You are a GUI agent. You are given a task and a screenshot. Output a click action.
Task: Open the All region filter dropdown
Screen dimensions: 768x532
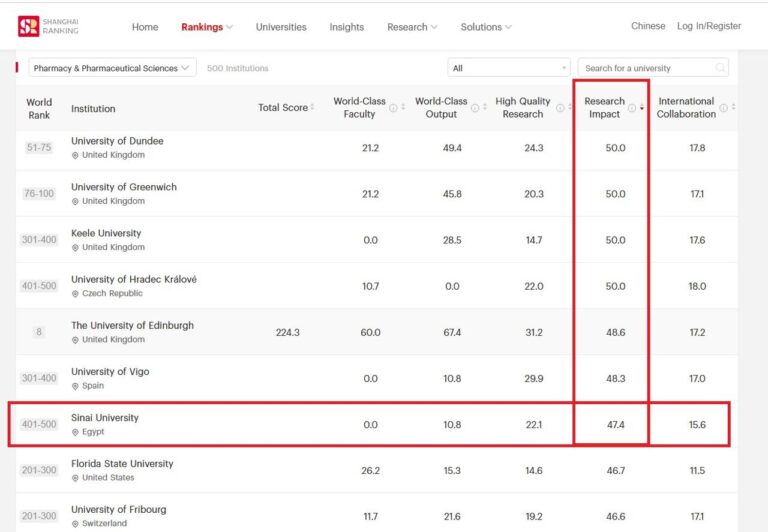click(x=508, y=68)
